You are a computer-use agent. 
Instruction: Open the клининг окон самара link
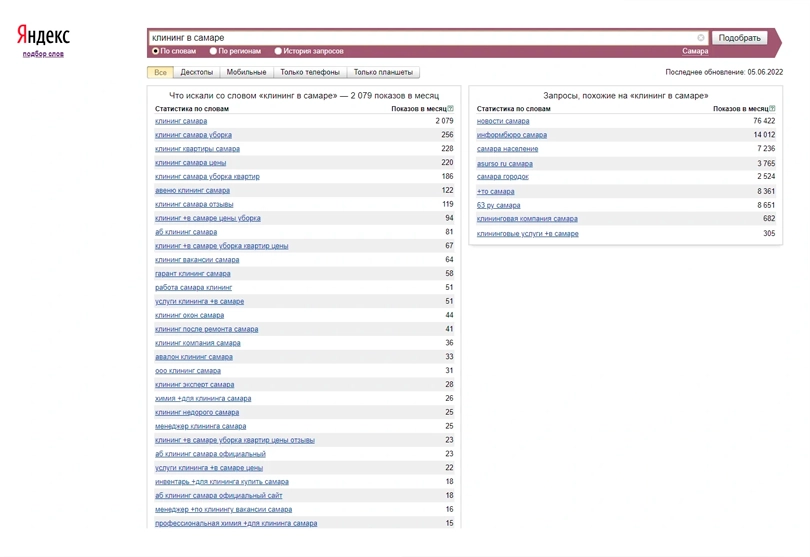[x=190, y=315]
